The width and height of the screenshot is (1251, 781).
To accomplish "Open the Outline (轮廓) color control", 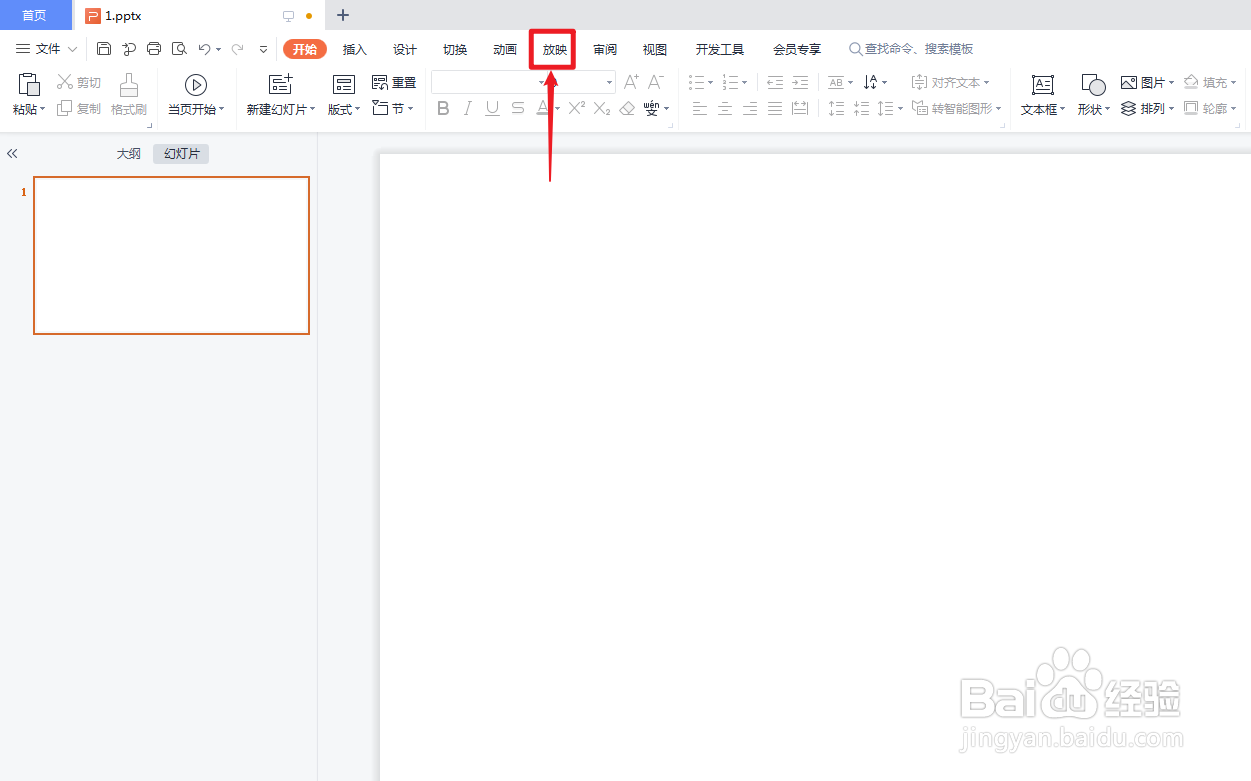I will click(x=1210, y=108).
